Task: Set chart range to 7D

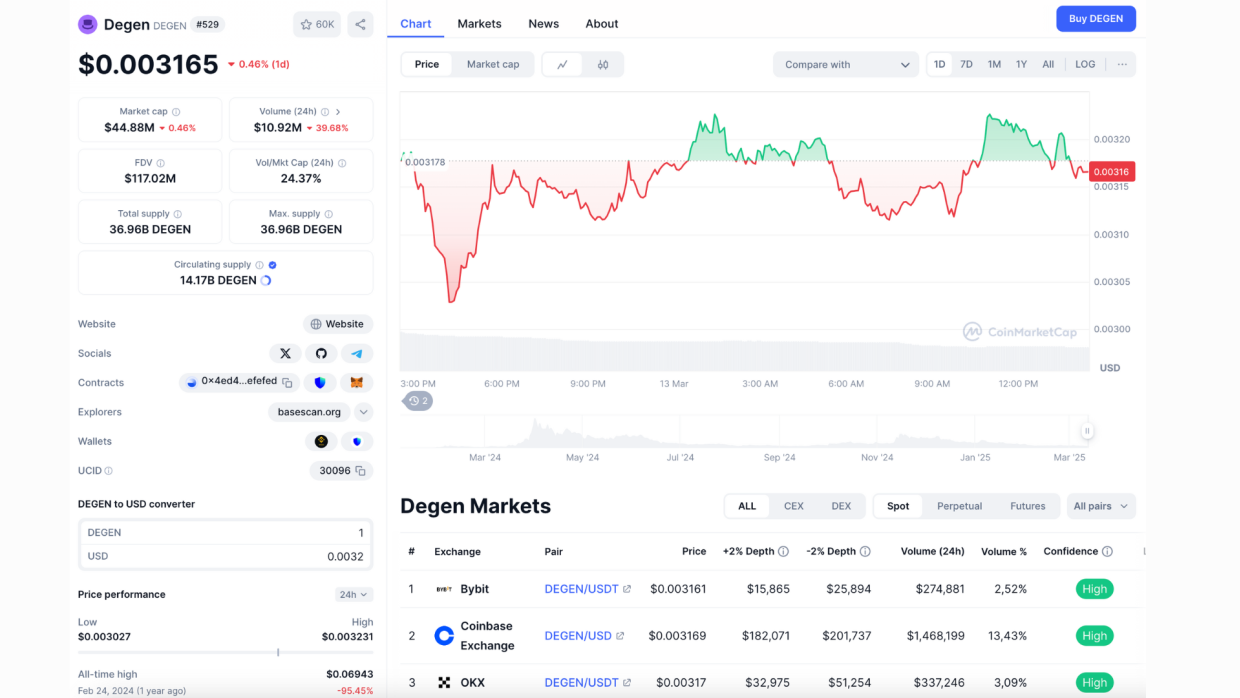Action: 966,64
